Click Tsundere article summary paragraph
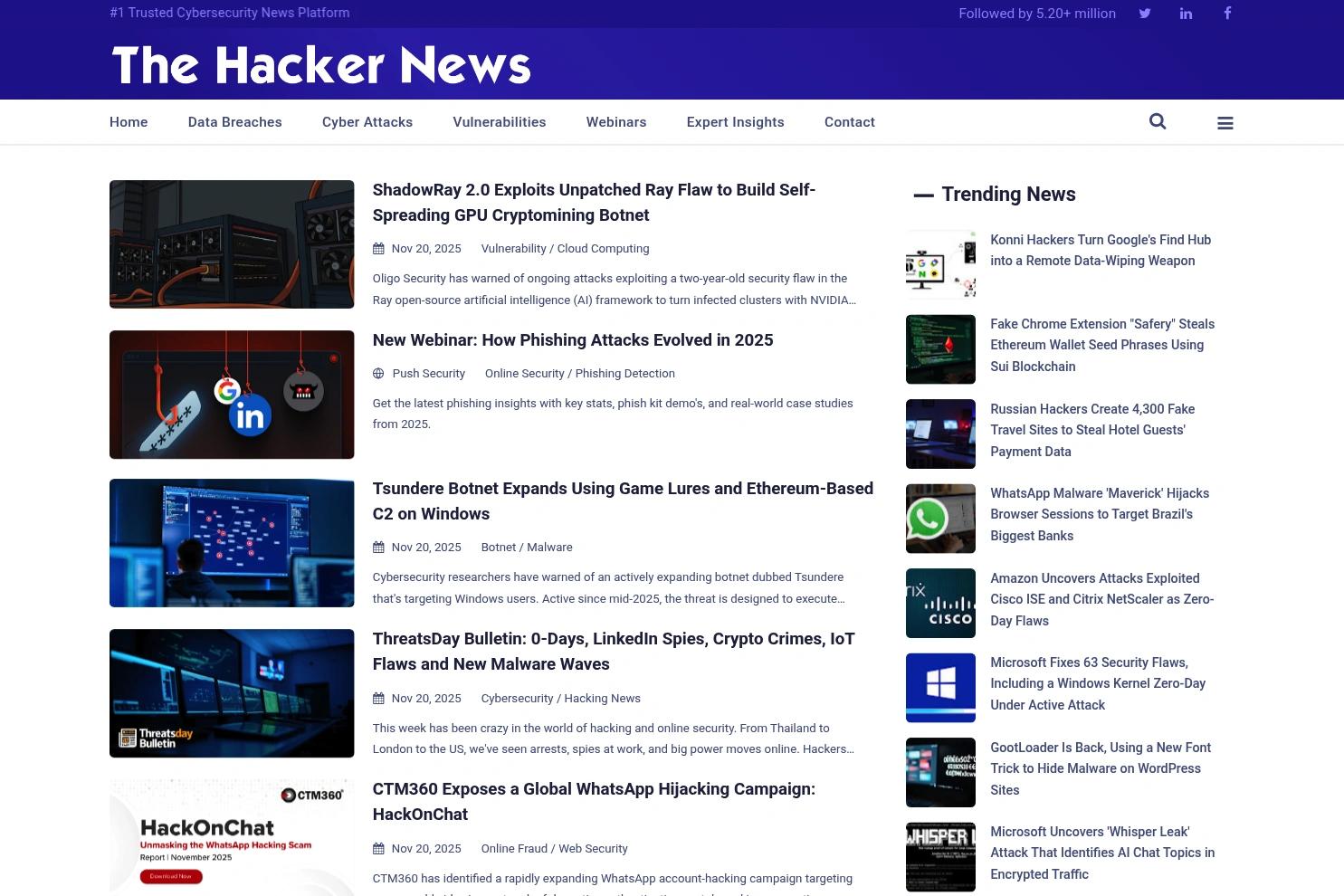 click(x=608, y=588)
